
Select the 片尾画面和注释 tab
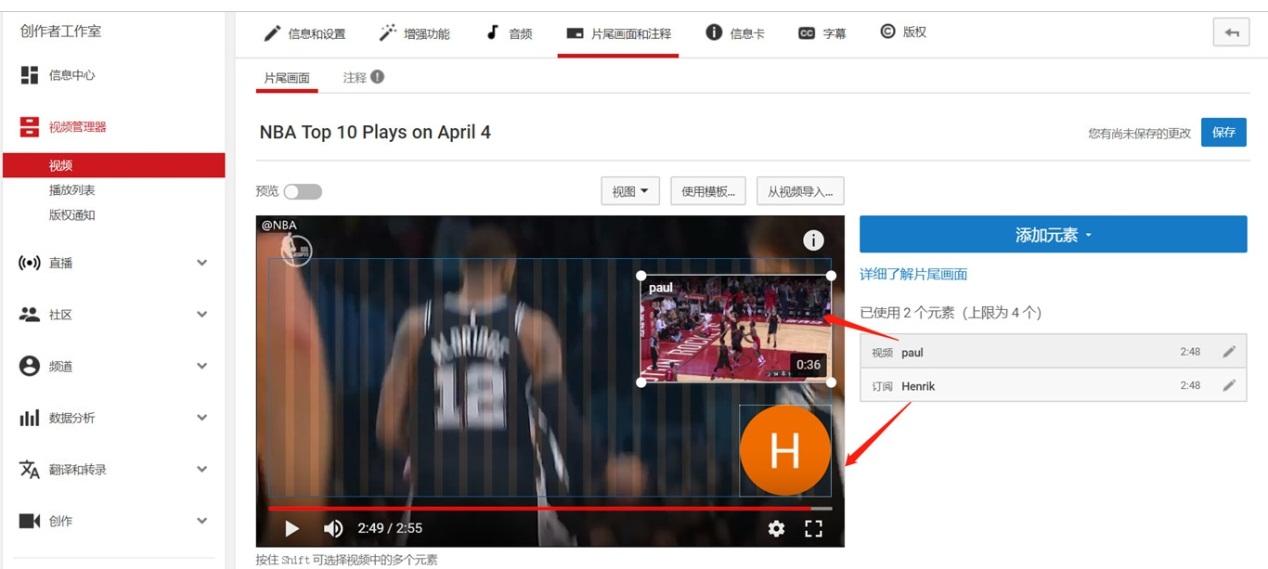(618, 33)
